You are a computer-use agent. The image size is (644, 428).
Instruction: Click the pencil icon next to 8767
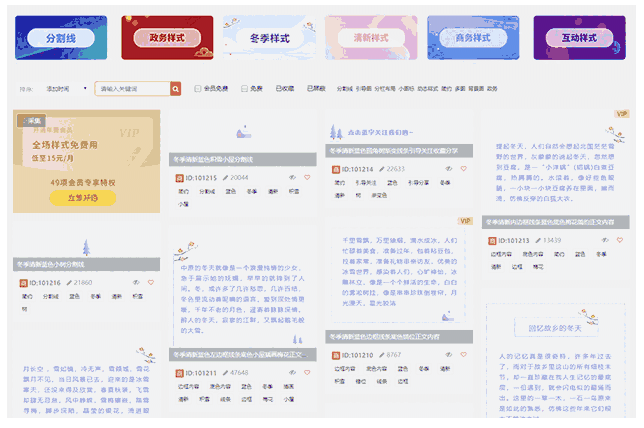coord(382,355)
